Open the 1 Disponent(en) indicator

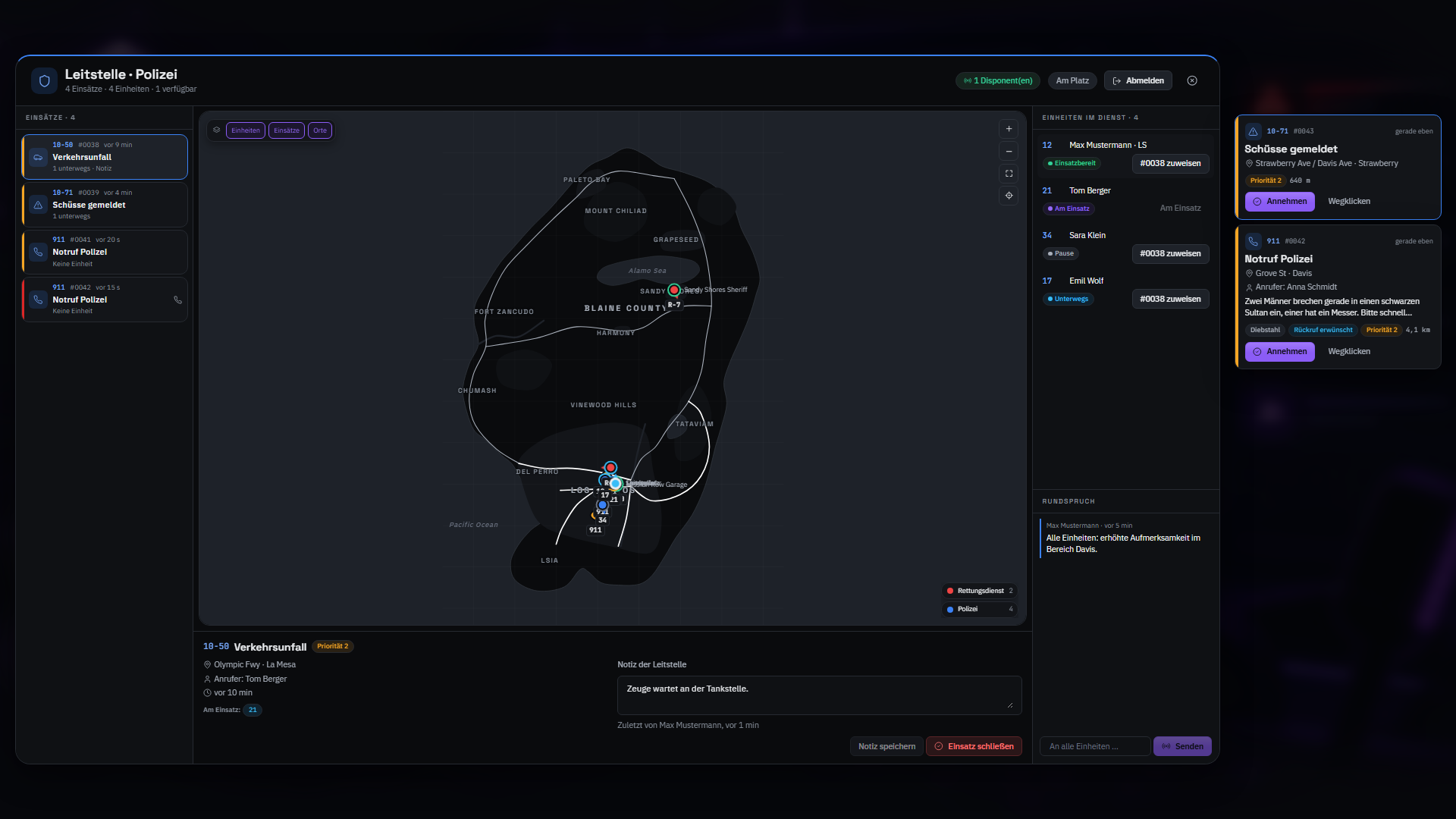click(x=998, y=80)
